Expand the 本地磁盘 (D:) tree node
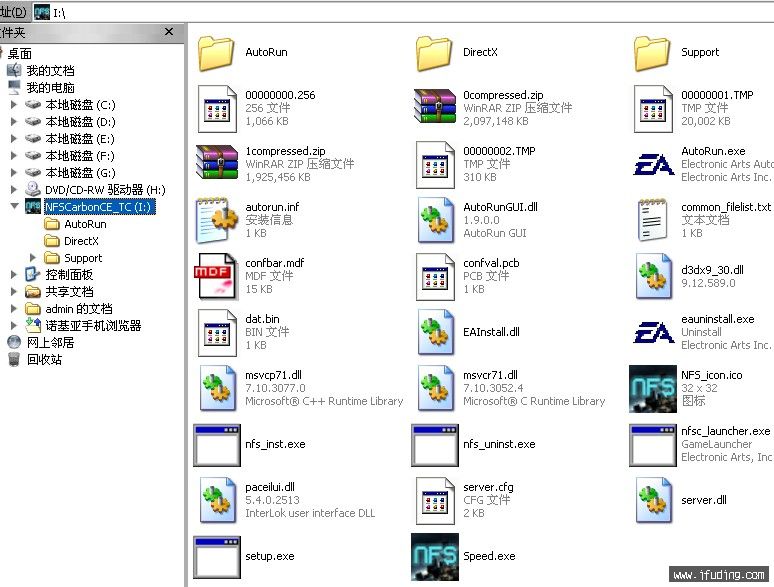Screen dimensions: 774x587 tap(14, 121)
